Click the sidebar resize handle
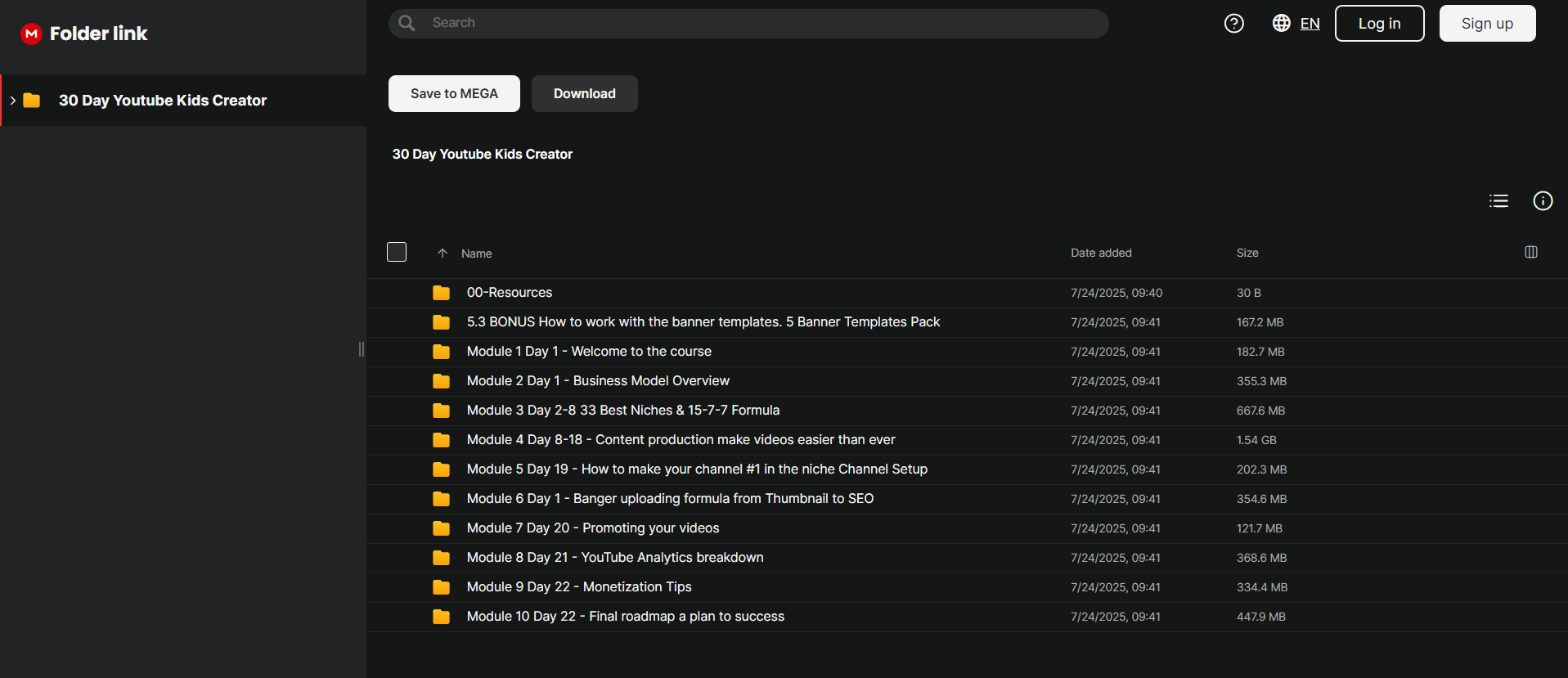This screenshot has width=1568, height=678. coord(362,349)
